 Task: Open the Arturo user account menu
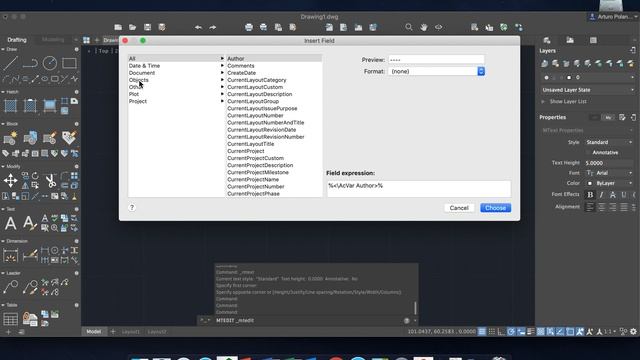coord(613,17)
